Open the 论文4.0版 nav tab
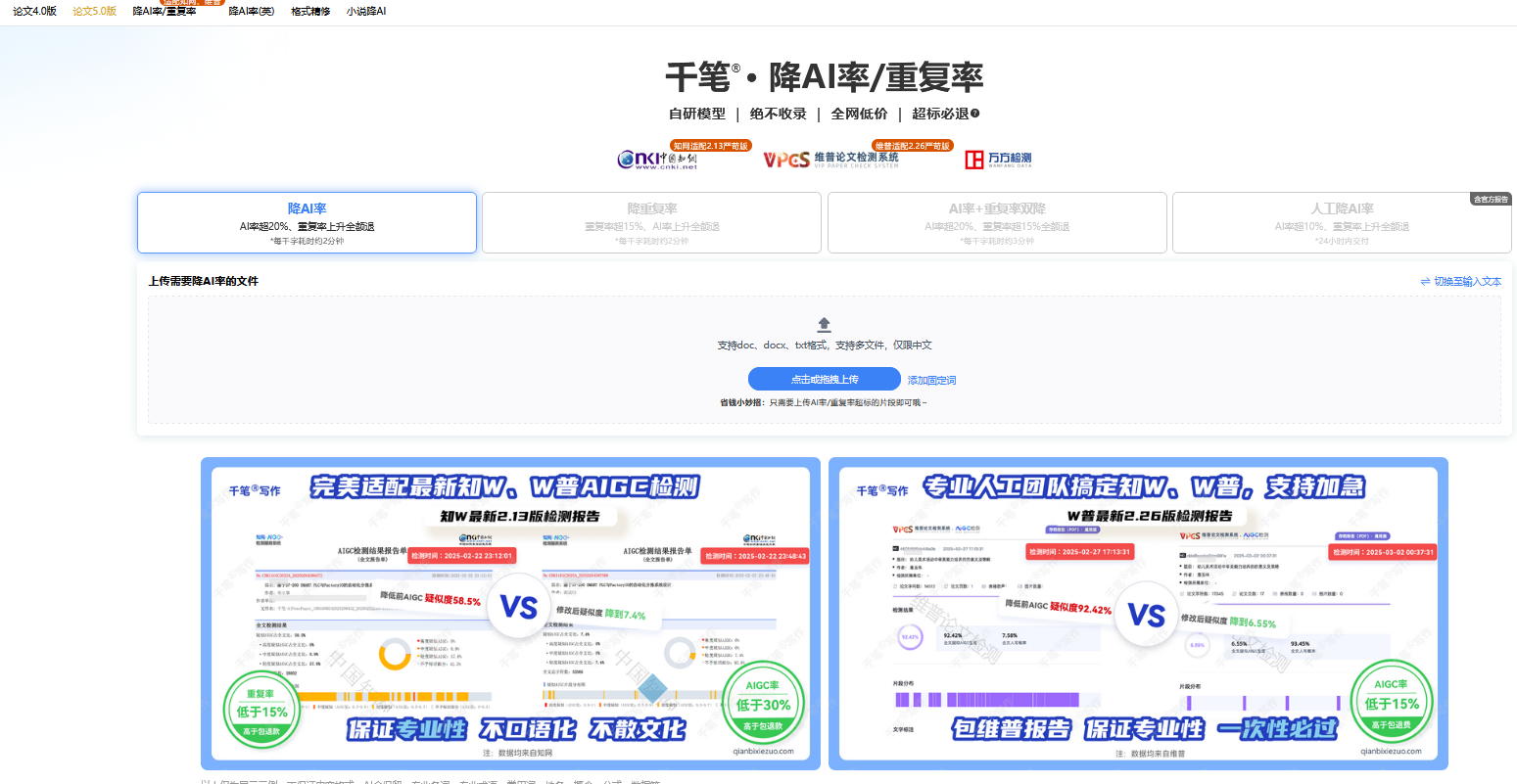Viewport: 1517px width, 784px height. (x=35, y=12)
